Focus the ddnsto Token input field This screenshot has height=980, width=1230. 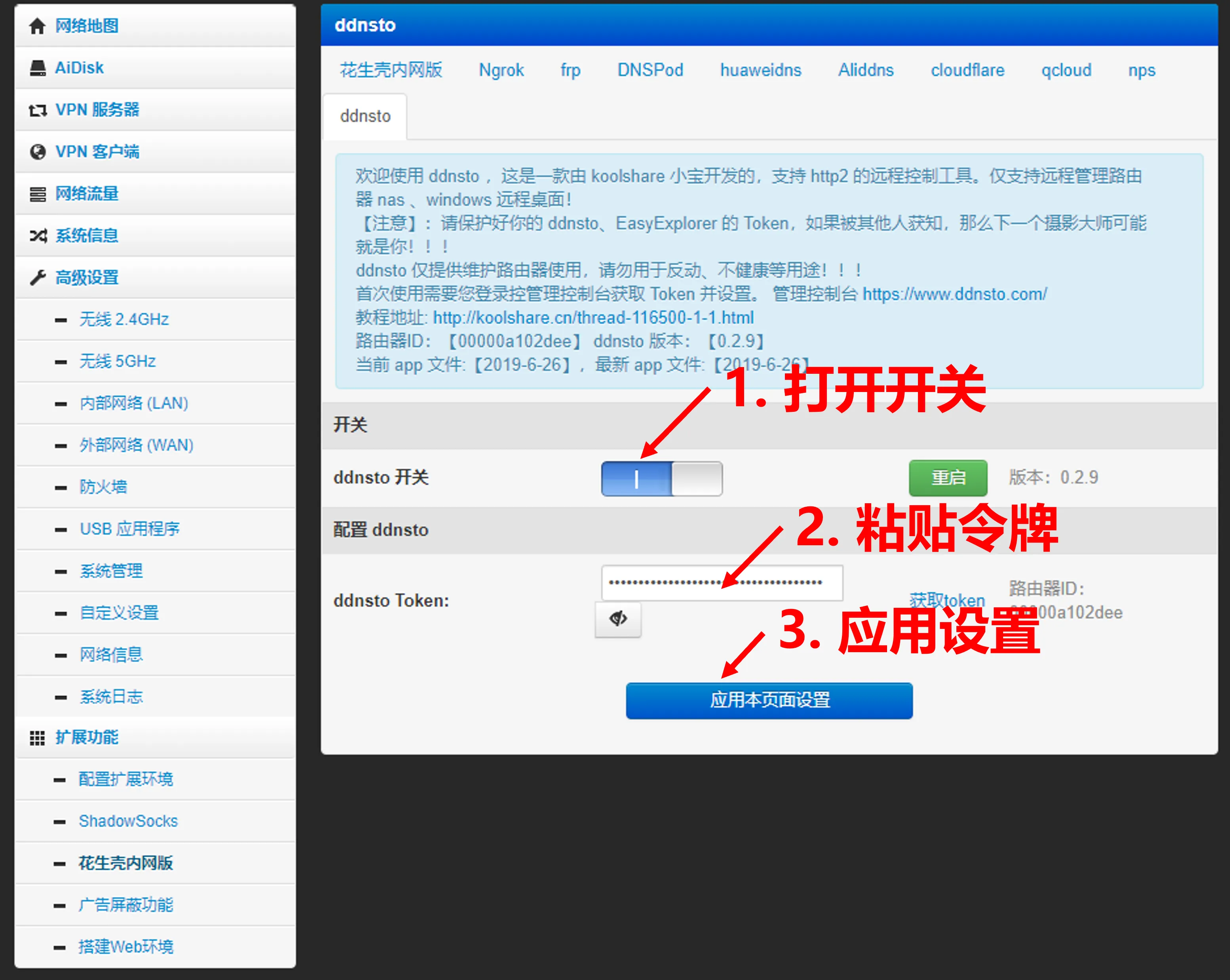click(722, 582)
